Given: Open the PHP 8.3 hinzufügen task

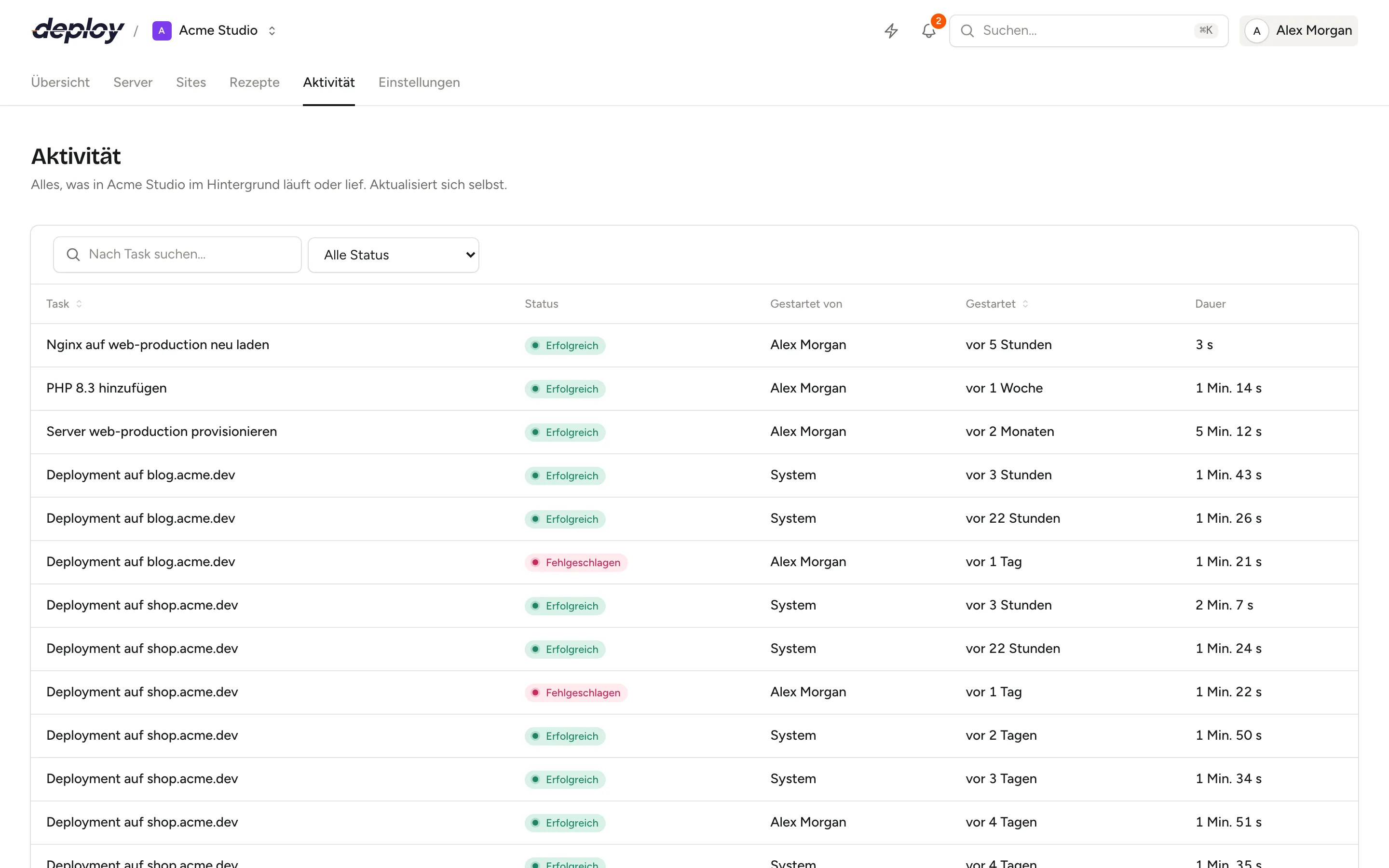Looking at the screenshot, I should 106,388.
